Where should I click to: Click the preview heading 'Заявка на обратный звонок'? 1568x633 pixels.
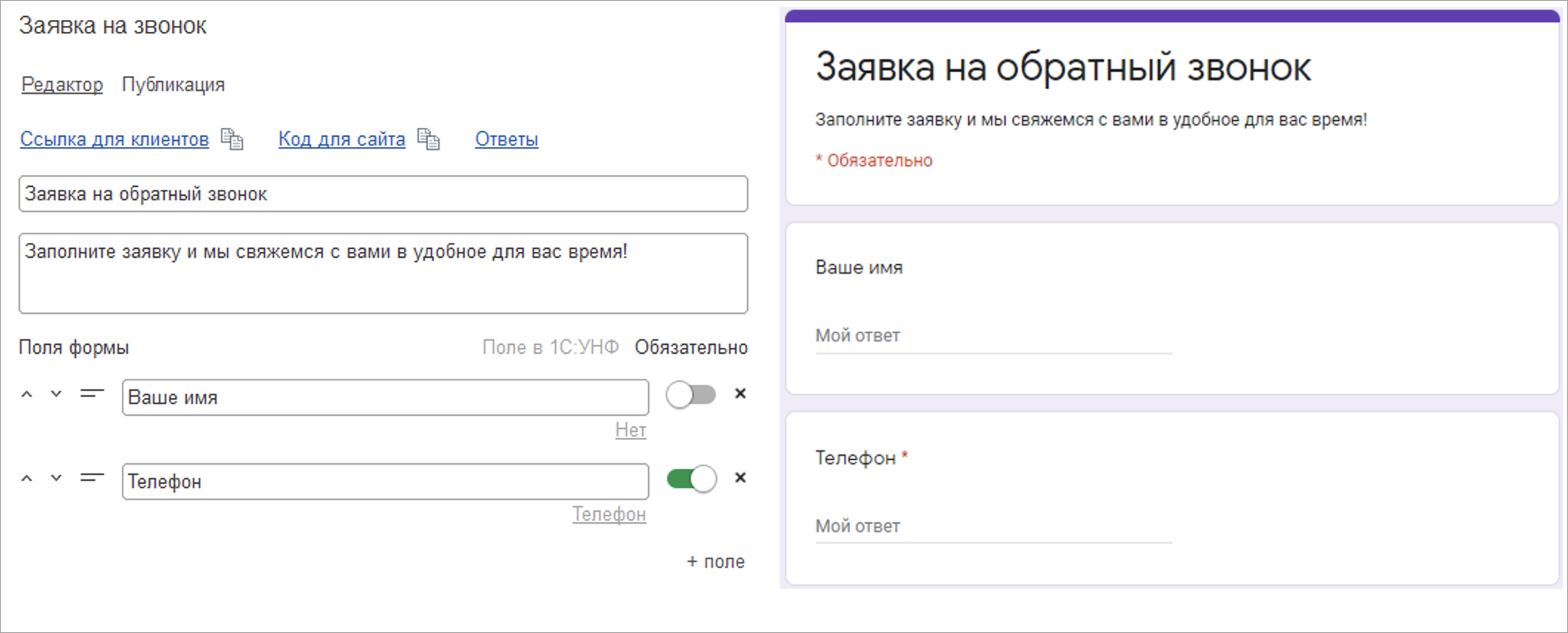1063,68
